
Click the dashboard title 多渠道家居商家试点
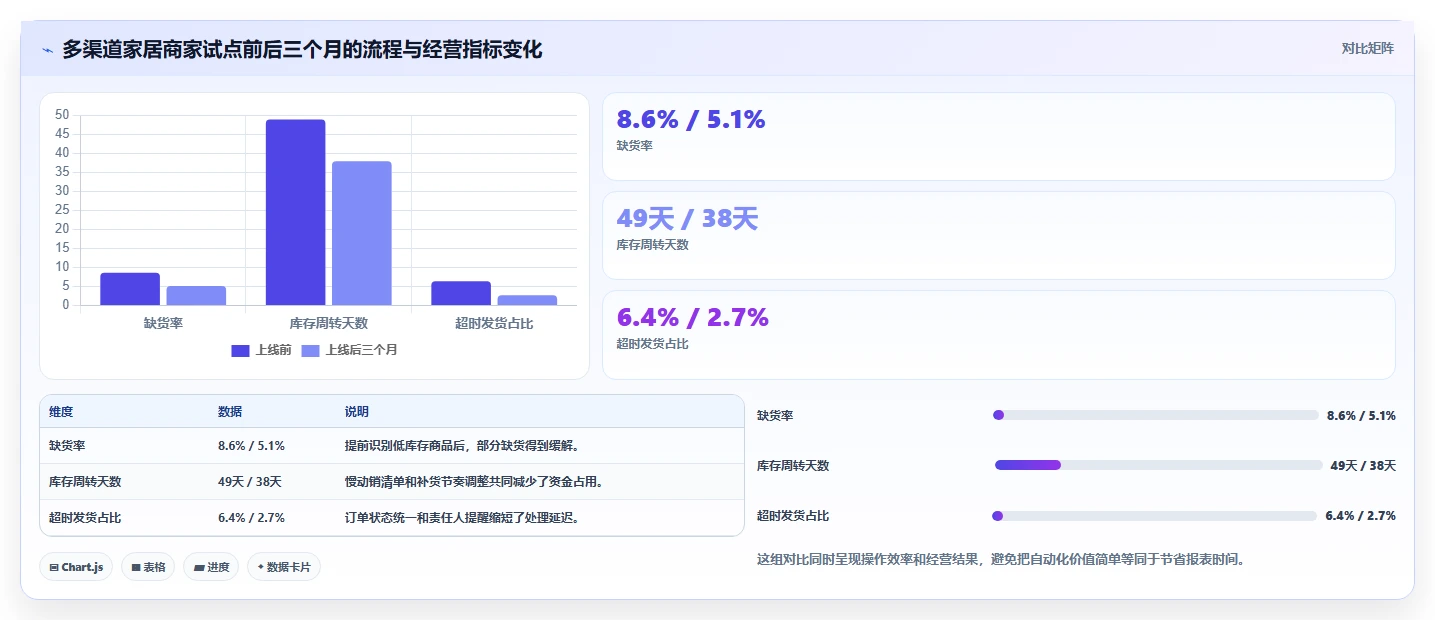pos(302,49)
